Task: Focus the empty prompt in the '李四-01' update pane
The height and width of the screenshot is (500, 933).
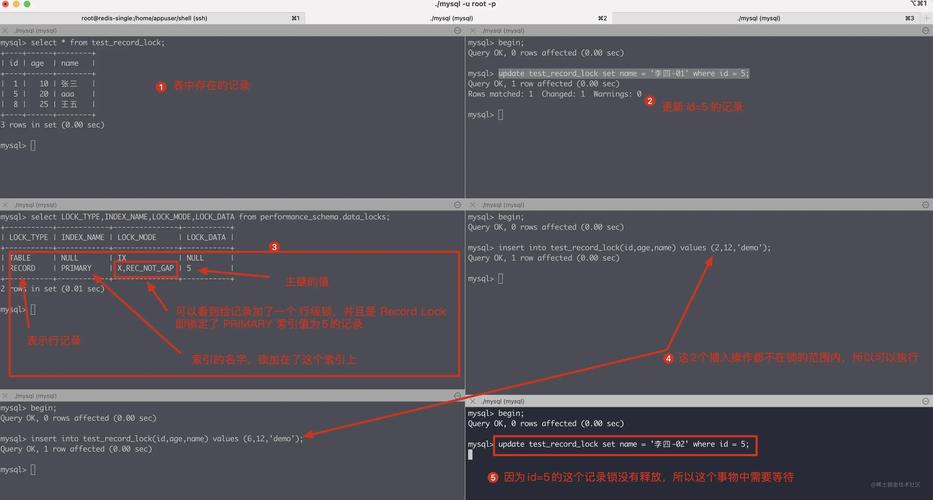Action: [x=500, y=114]
